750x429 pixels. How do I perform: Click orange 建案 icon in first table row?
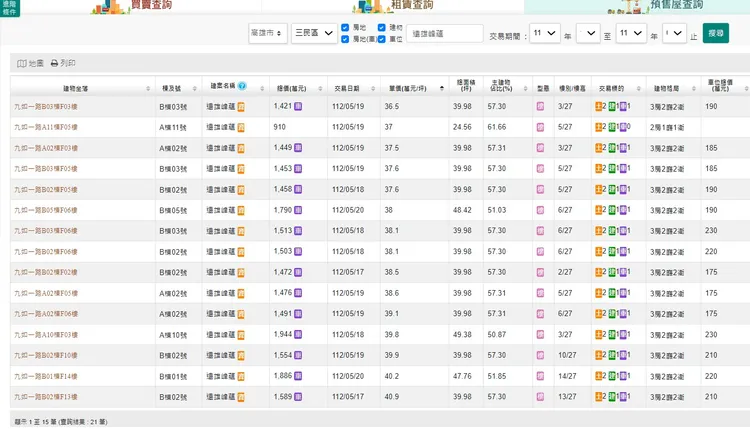tap(241, 106)
